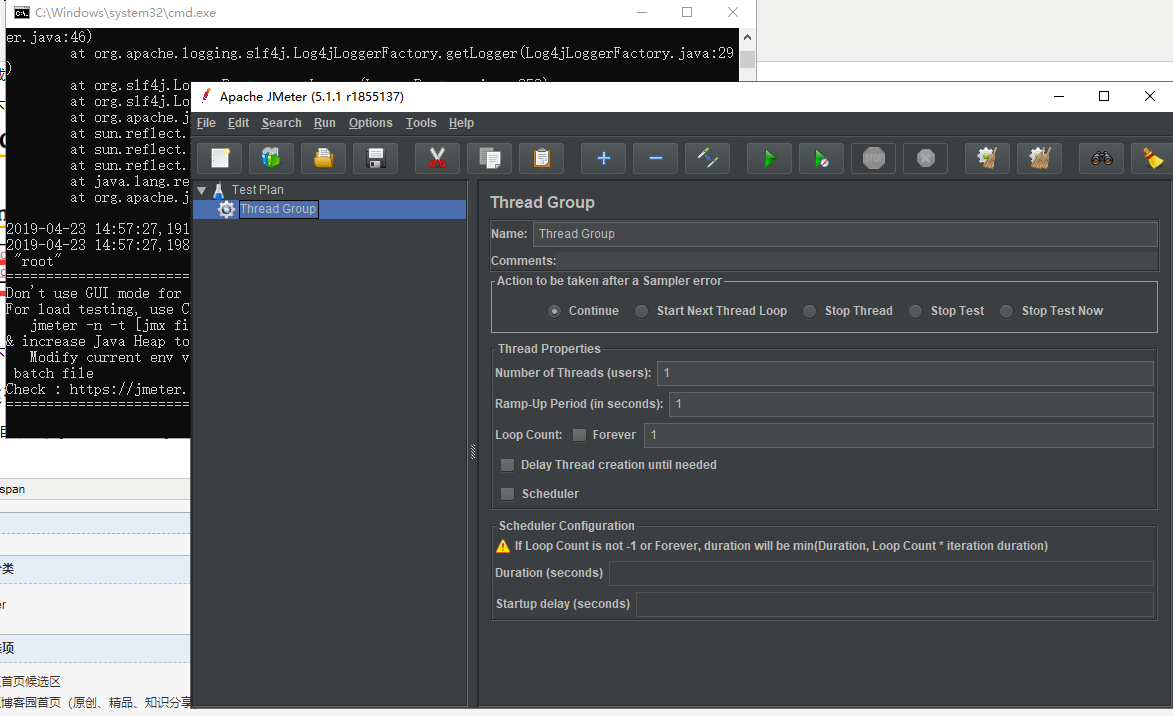
Task: Click the '首页候选区' text in background page
Action: (x=31, y=682)
